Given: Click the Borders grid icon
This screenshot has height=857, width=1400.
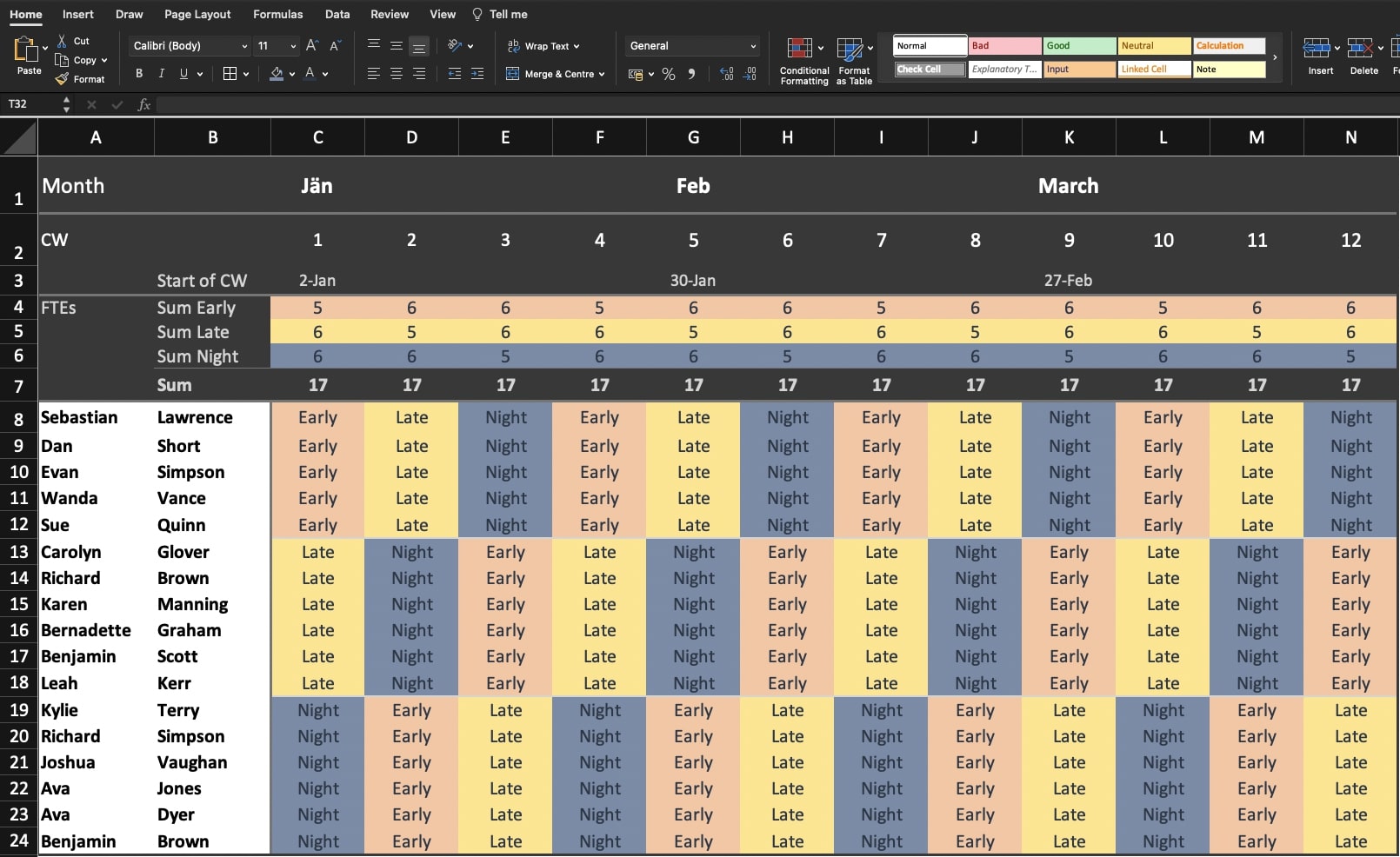Looking at the screenshot, I should (x=230, y=74).
